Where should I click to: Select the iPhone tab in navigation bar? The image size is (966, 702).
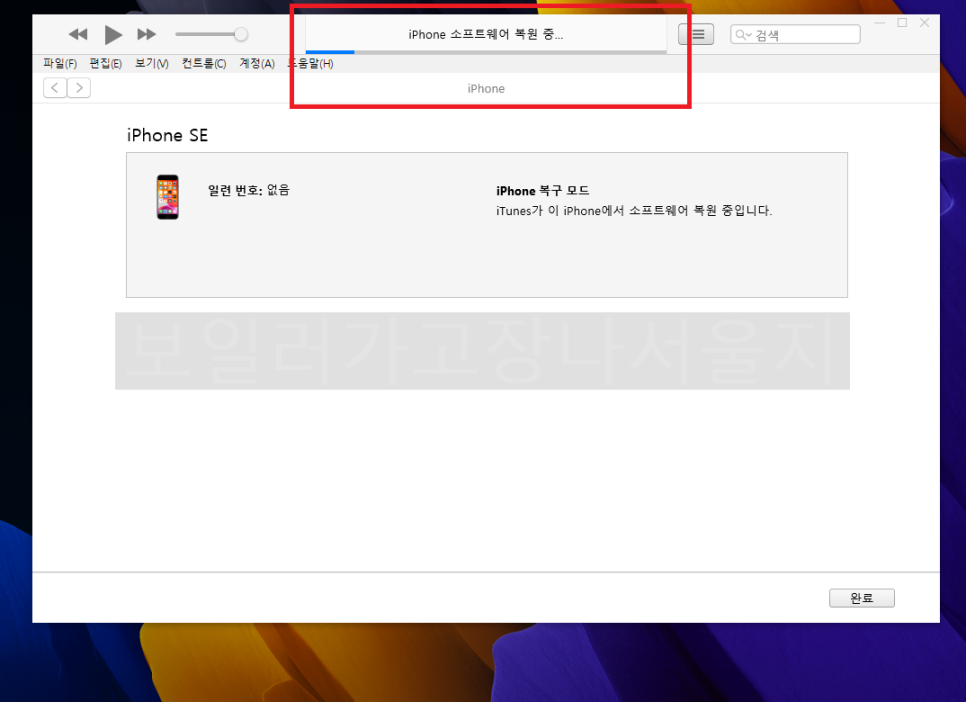click(x=486, y=89)
